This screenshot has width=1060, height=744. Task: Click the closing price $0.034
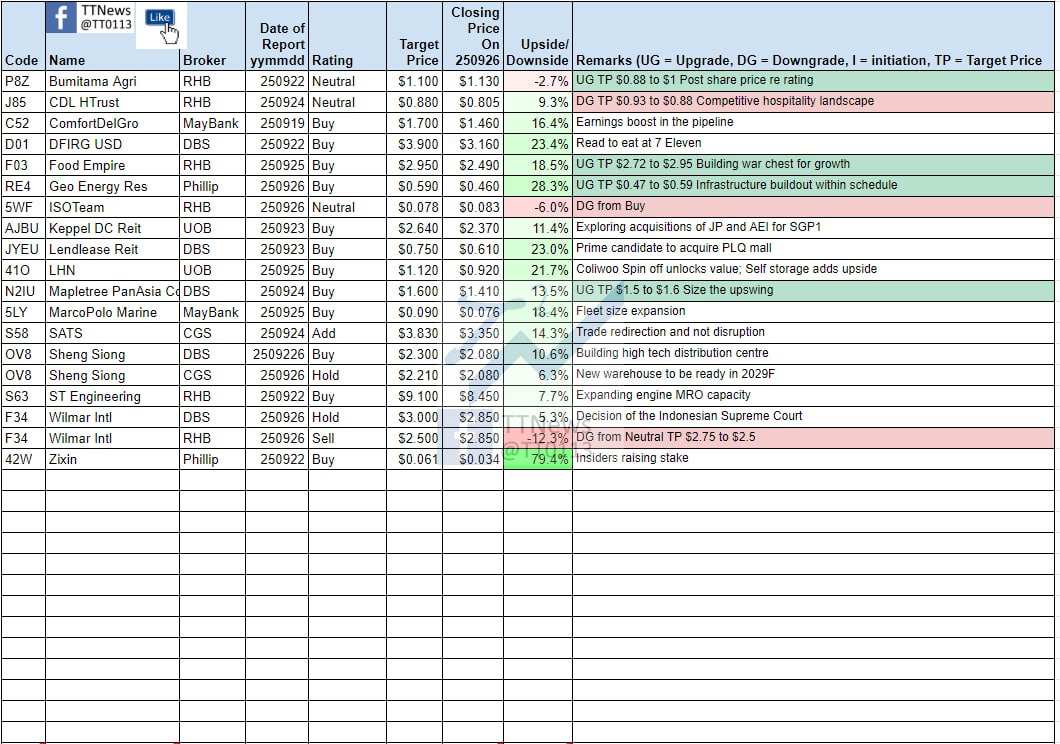(473, 459)
